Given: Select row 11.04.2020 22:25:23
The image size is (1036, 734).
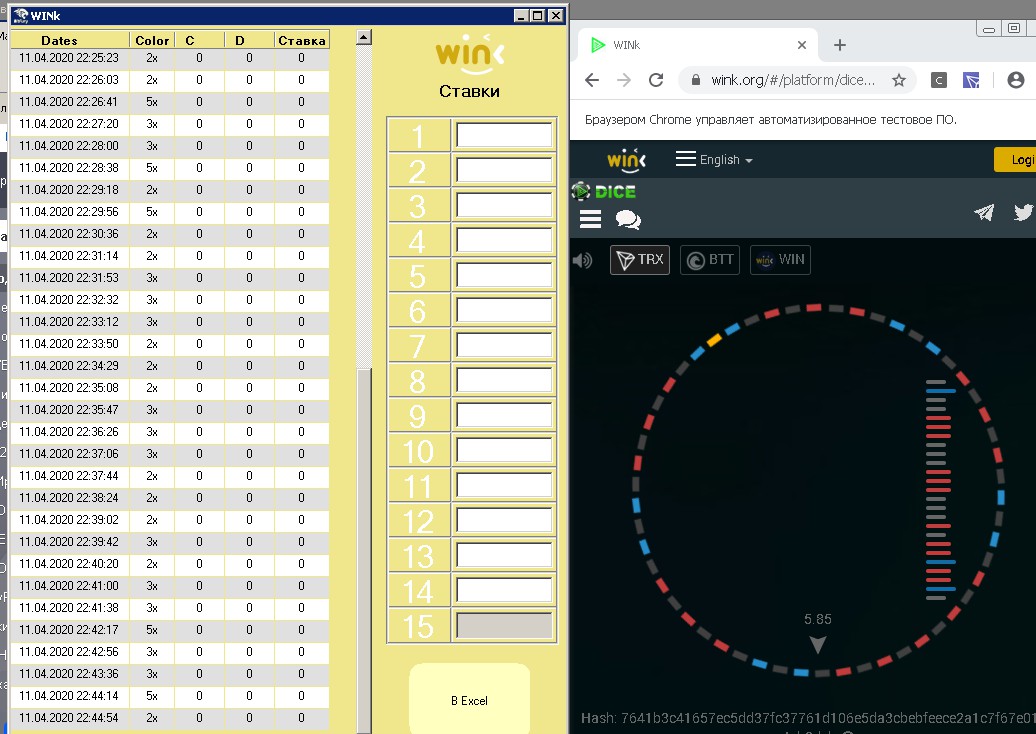Looking at the screenshot, I should (x=170, y=58).
